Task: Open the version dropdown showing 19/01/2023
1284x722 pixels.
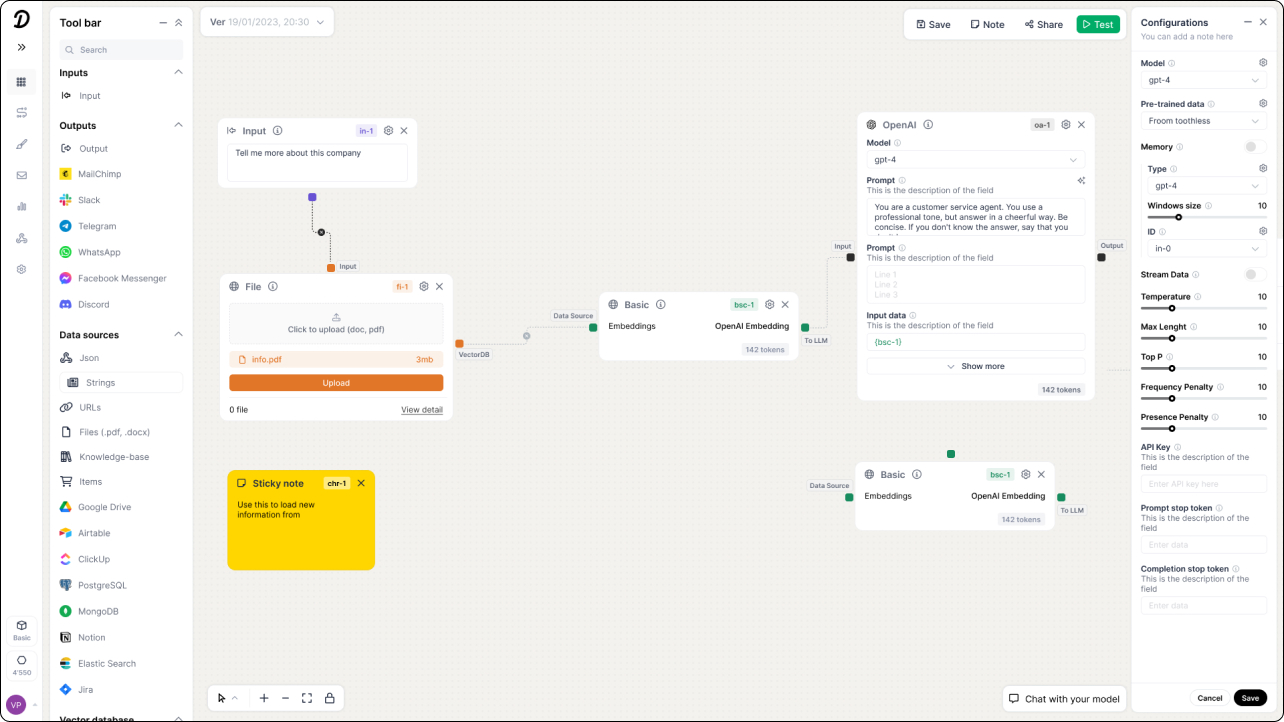Action: click(266, 21)
